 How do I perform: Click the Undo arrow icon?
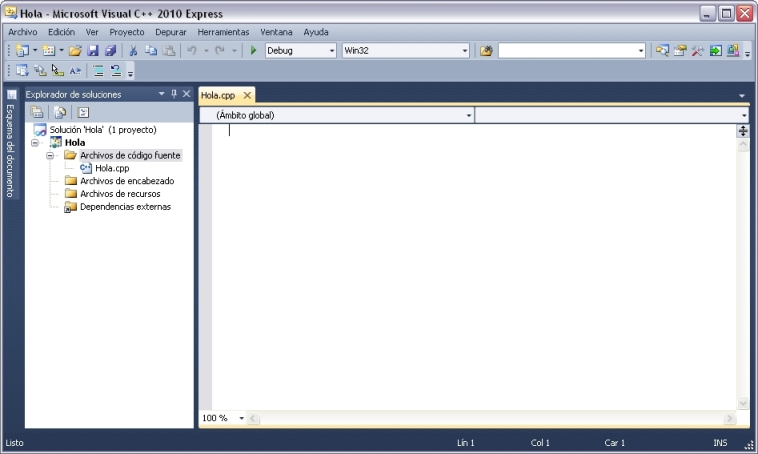pos(192,50)
